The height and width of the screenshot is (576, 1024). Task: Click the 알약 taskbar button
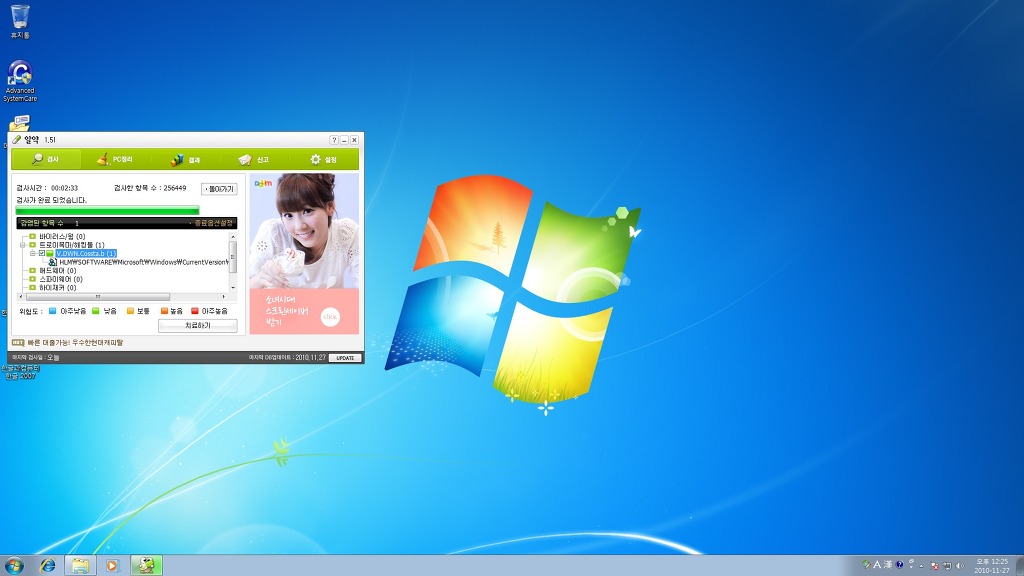coord(146,566)
